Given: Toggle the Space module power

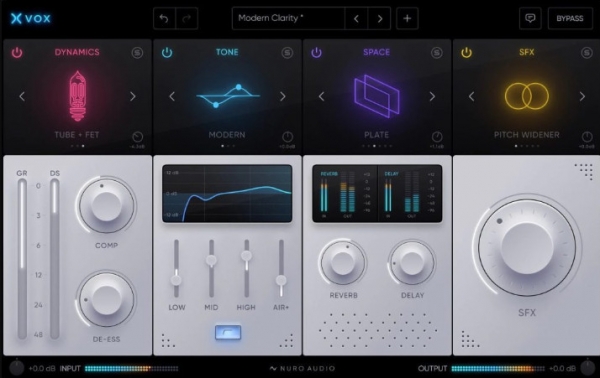Looking at the screenshot, I should point(316,52).
